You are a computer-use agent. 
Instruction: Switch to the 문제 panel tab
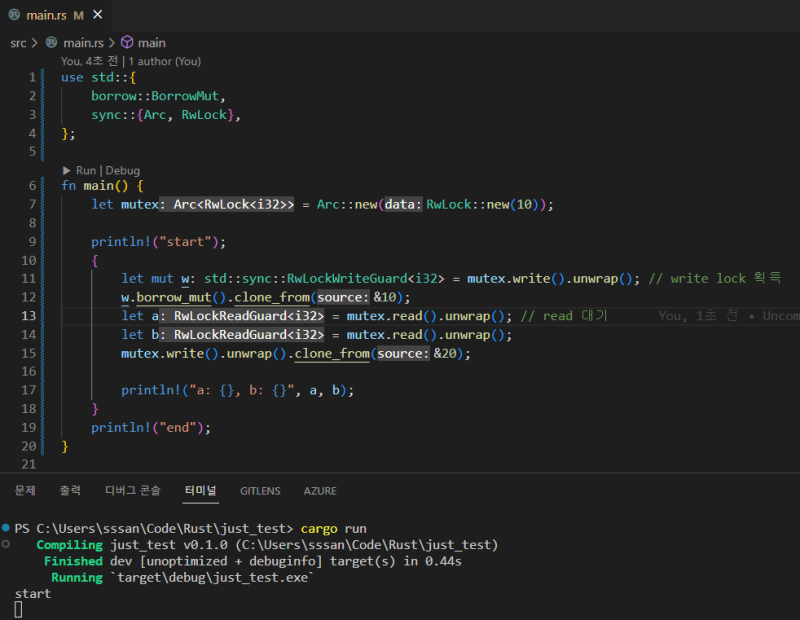[25, 491]
